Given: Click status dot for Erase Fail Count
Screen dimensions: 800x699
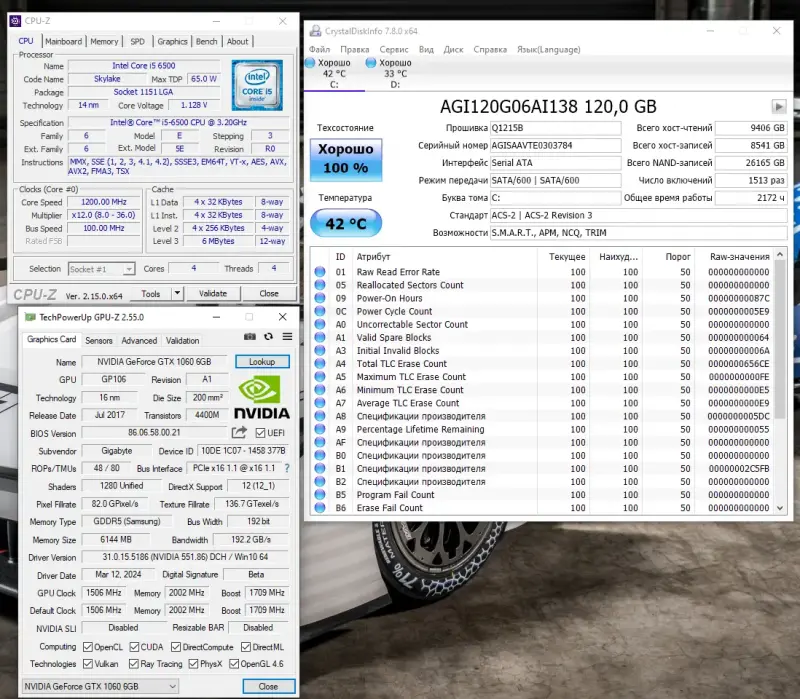Looking at the screenshot, I should pyautogui.click(x=320, y=508).
